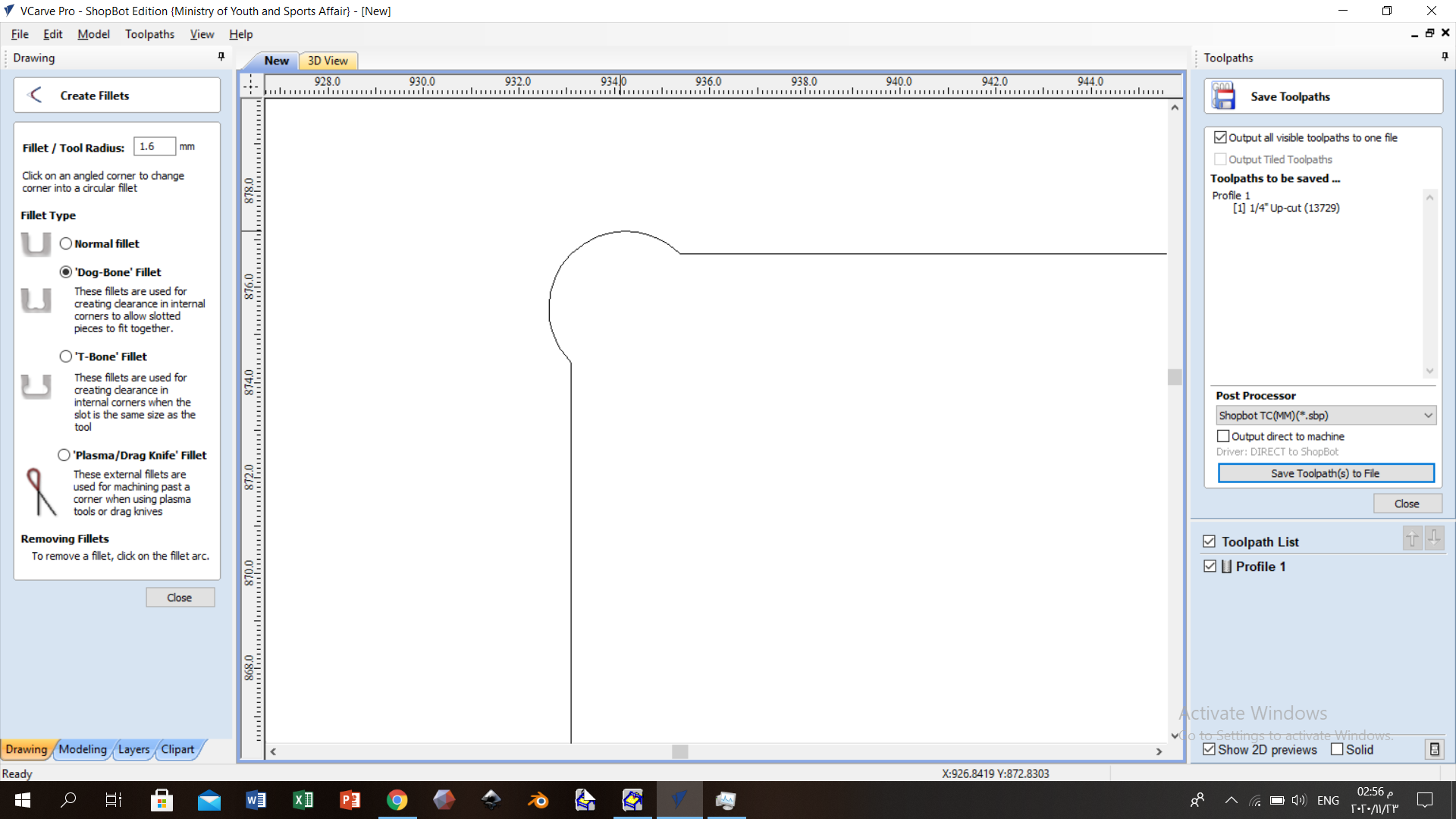Toggle the Solid preview checkbox
Viewport: 1456px width, 819px height.
1337,749
